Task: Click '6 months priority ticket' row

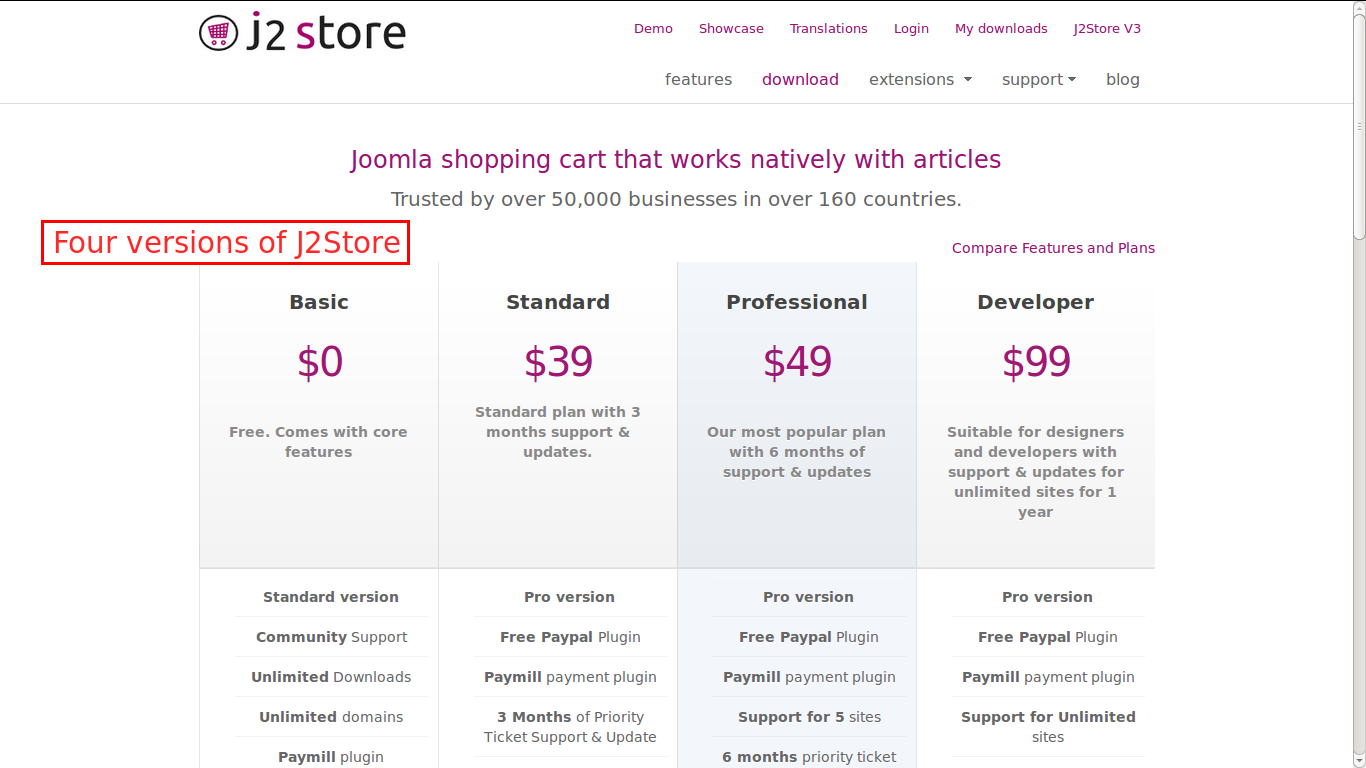Action: click(x=809, y=755)
